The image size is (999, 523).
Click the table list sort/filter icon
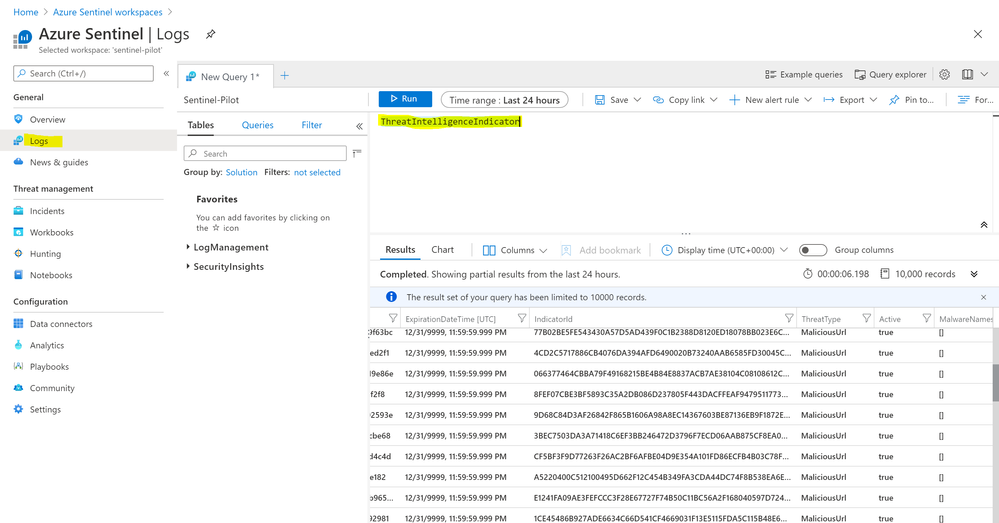[x=357, y=153]
